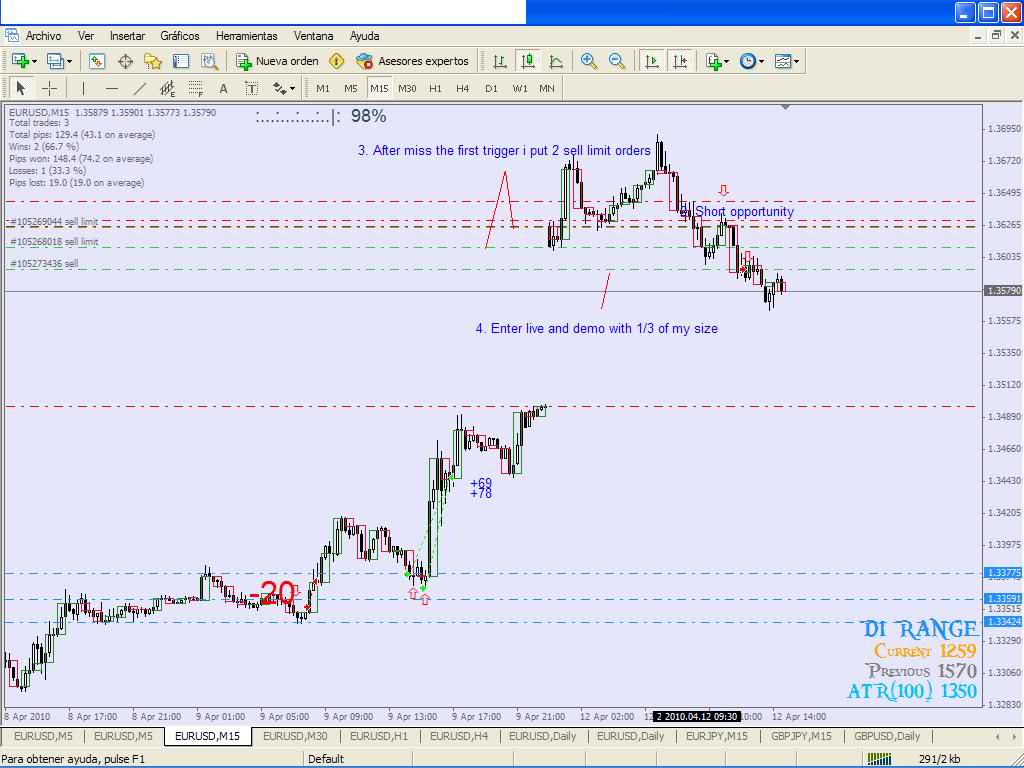Switch to the GBPJPY,M15 chart tab
Image resolution: width=1024 pixels, height=768 pixels.
[801, 736]
